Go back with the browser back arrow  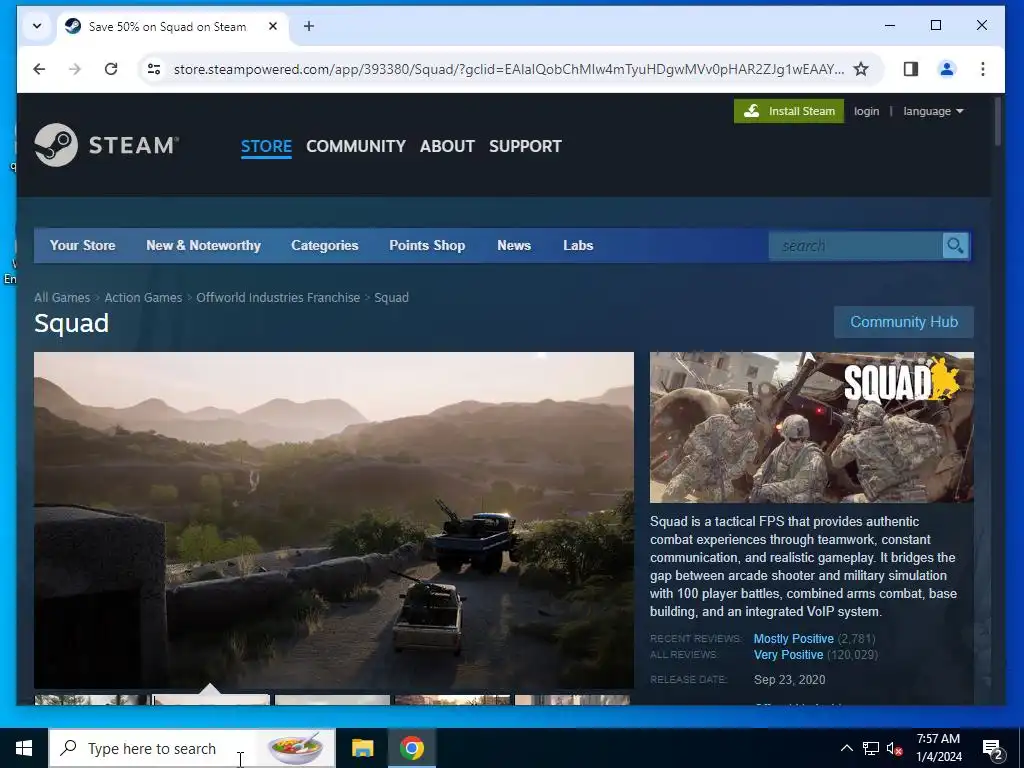[39, 69]
